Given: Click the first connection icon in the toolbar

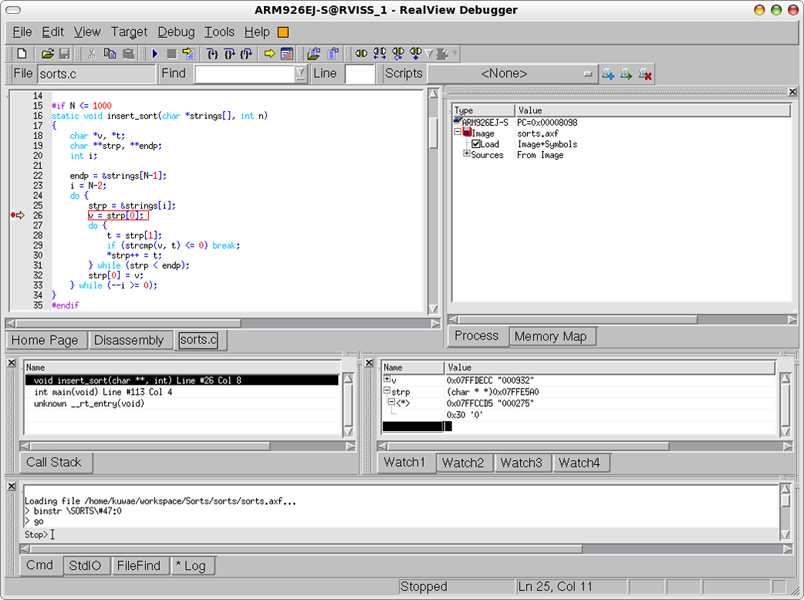Looking at the screenshot, I should [x=361, y=53].
